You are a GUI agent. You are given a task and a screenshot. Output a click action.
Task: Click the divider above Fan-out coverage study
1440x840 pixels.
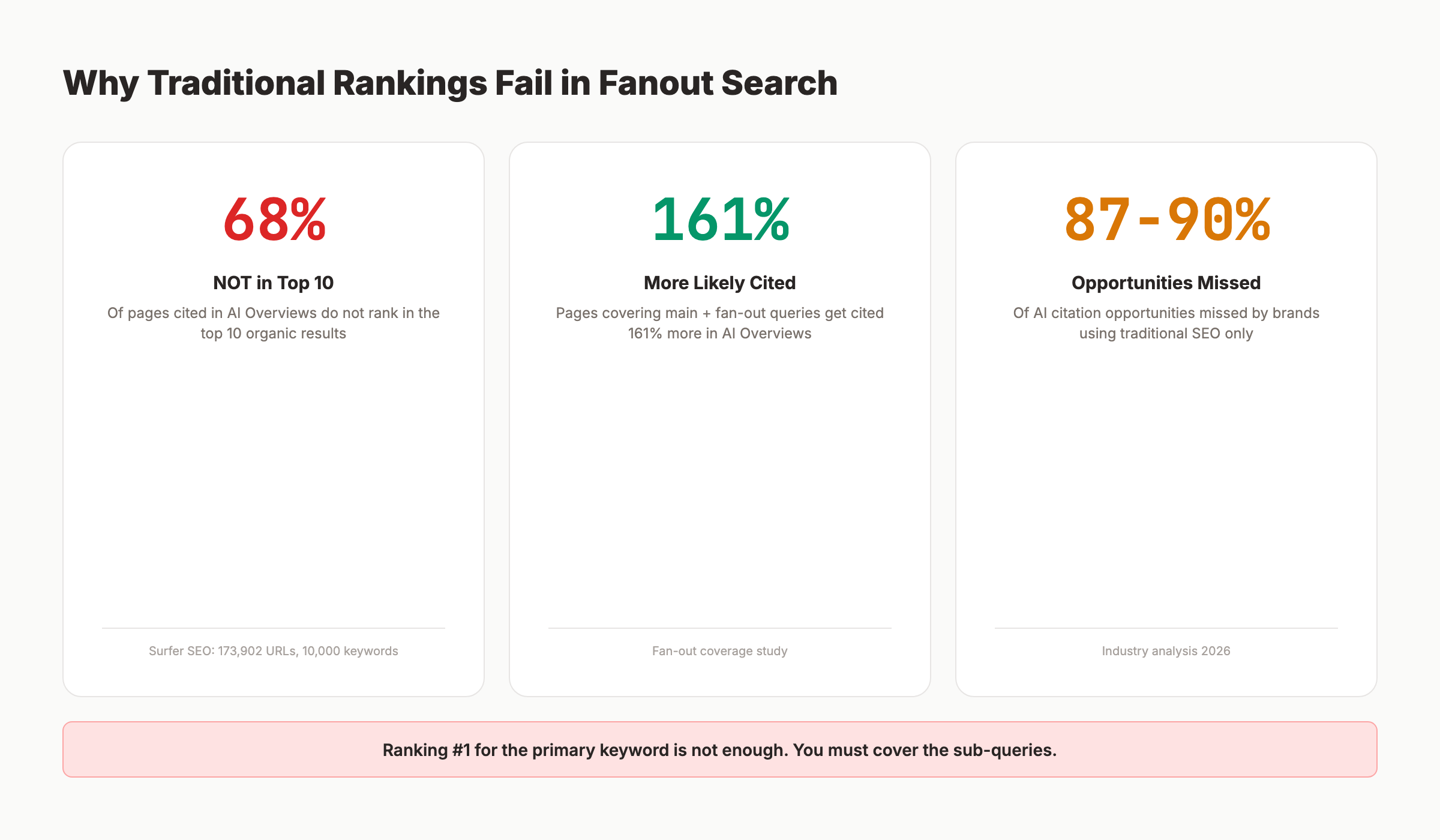(720, 628)
